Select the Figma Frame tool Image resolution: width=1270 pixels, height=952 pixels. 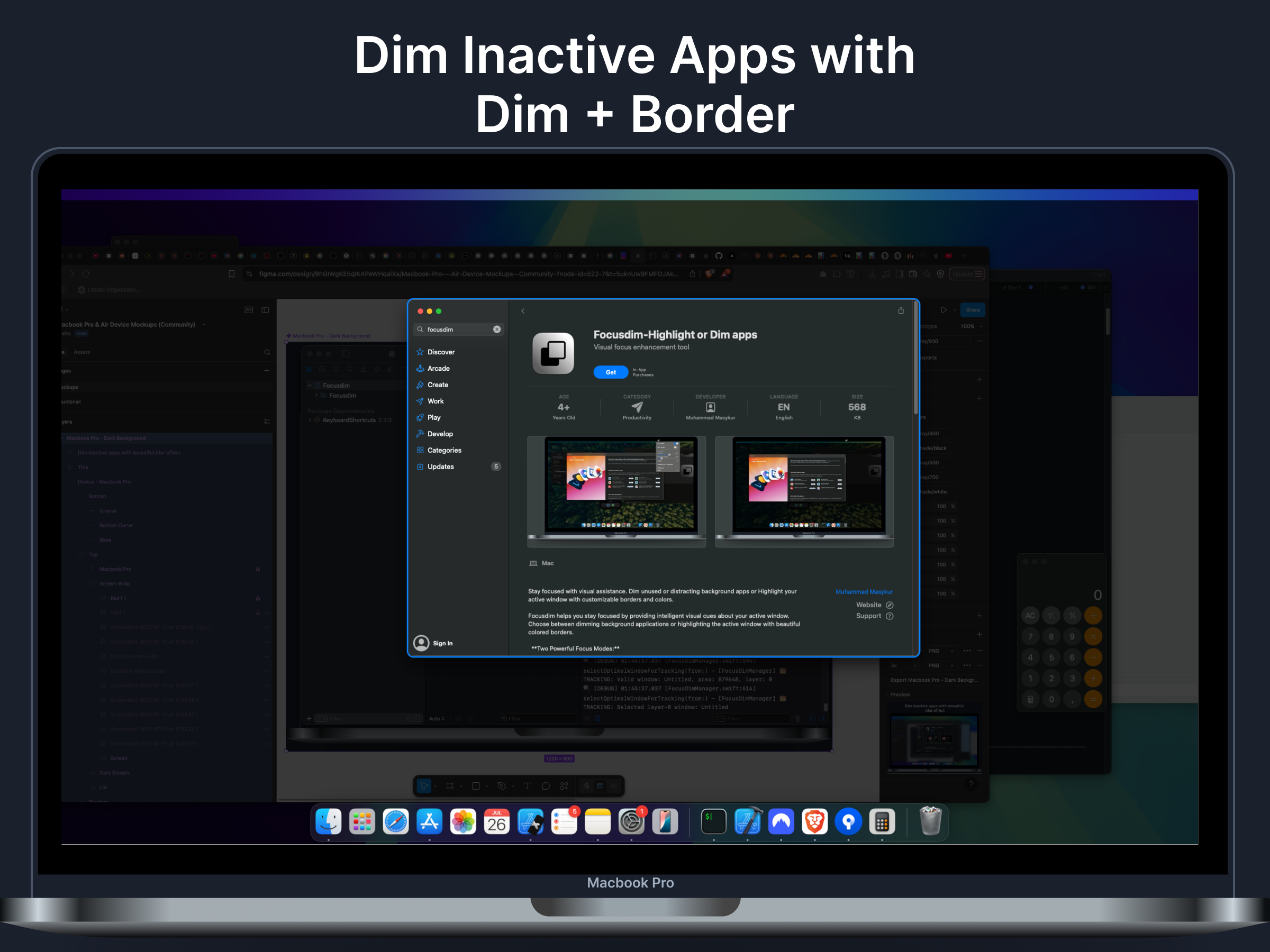[450, 786]
